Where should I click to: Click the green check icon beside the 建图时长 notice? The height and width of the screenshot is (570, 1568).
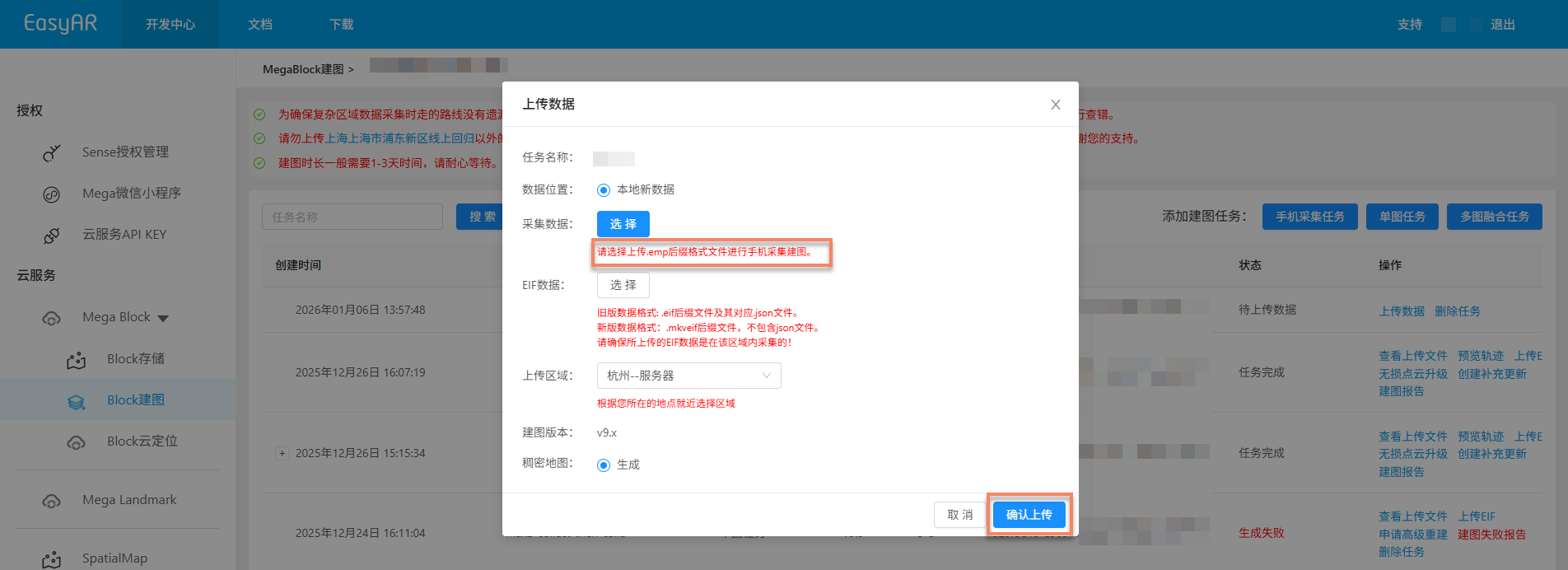(259, 163)
